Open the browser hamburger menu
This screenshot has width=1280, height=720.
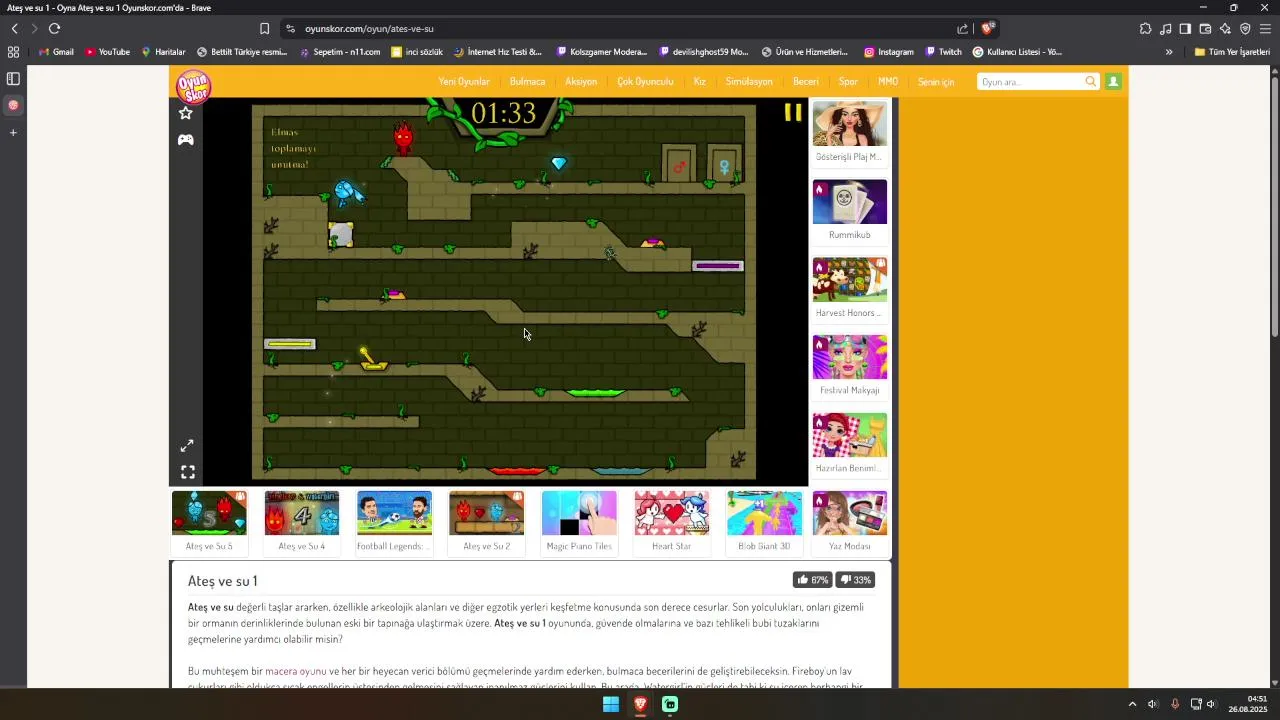tap(1265, 29)
